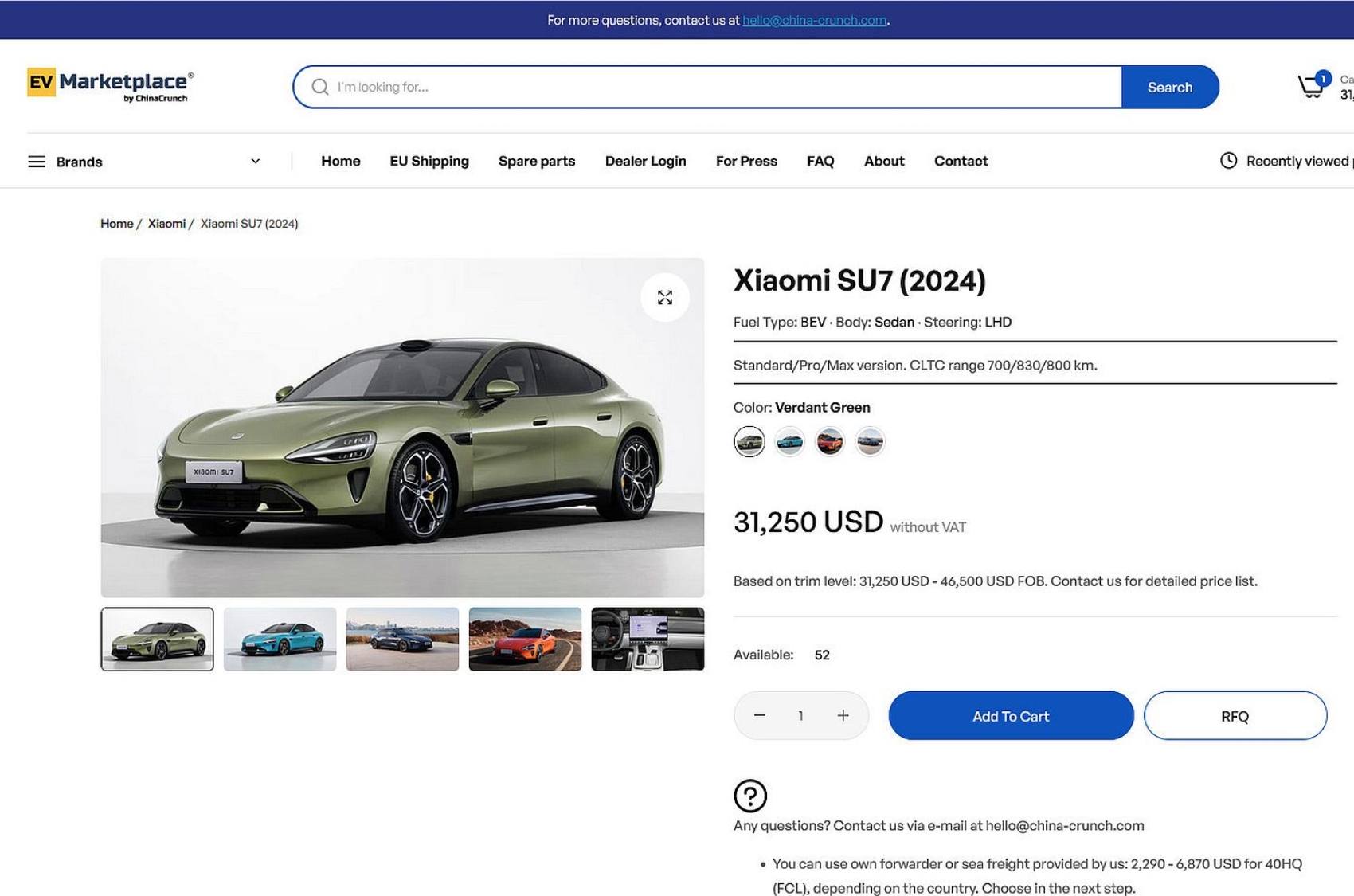Click the magnifier icon in search box
The width and height of the screenshot is (1354, 896).
[320, 87]
